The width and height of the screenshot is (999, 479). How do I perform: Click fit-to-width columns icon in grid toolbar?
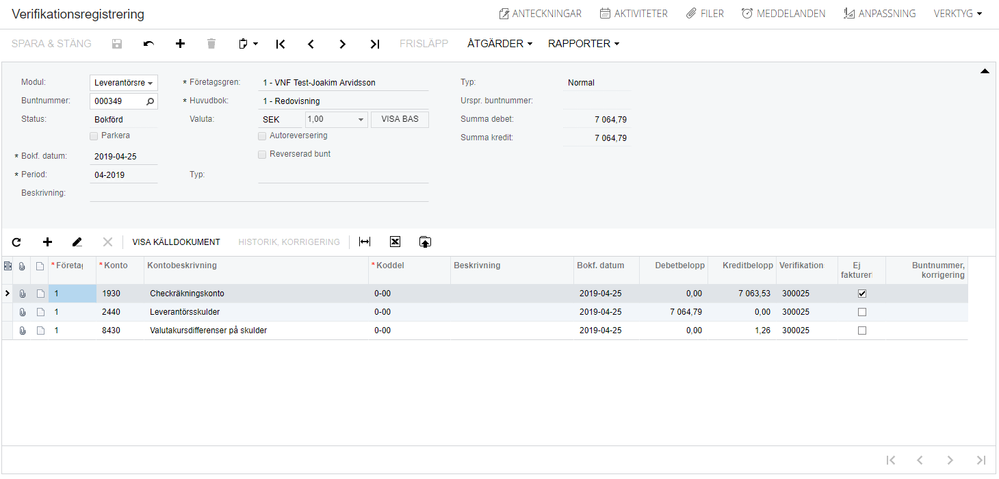pyautogui.click(x=365, y=242)
